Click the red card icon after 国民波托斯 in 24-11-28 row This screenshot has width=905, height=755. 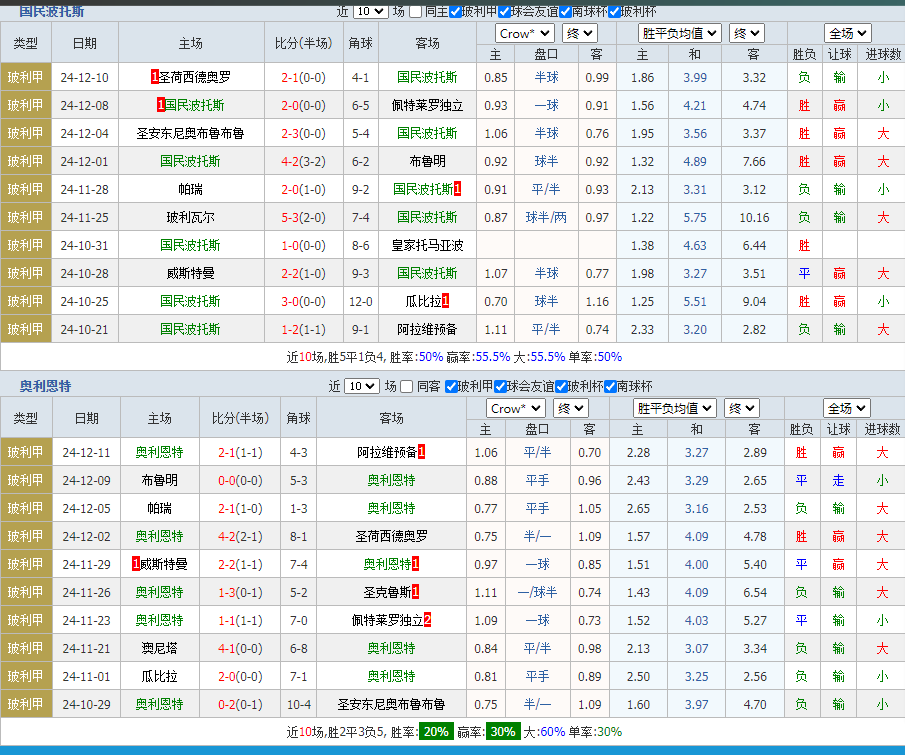tap(456, 188)
